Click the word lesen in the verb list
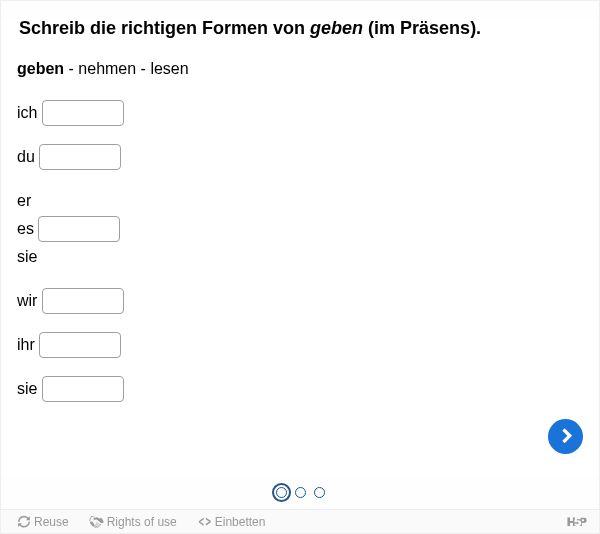This screenshot has height=534, width=600. [170, 69]
